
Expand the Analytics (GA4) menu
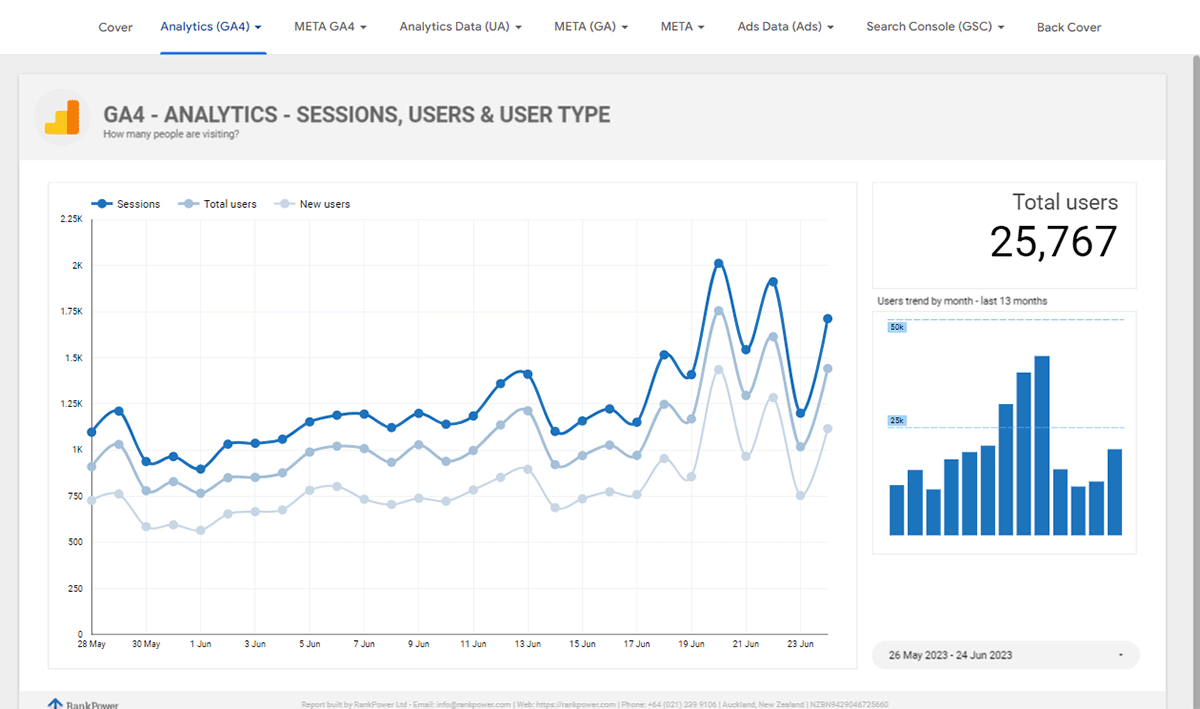211,27
